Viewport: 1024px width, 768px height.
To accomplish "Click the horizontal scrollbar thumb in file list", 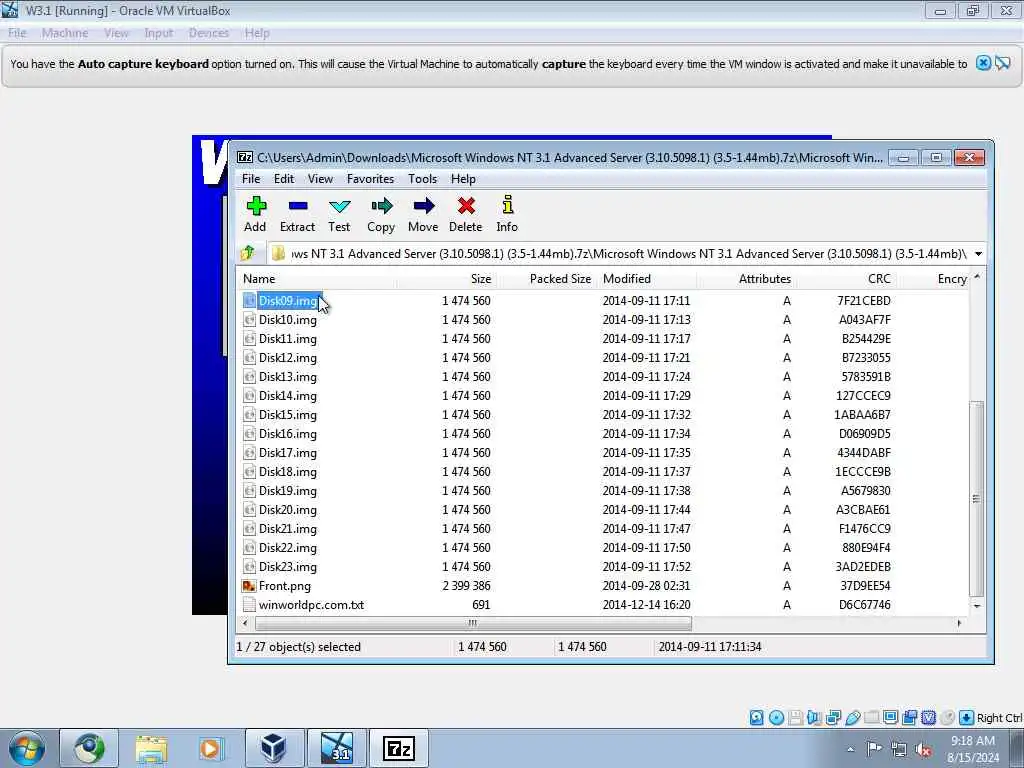I will 473,623.
